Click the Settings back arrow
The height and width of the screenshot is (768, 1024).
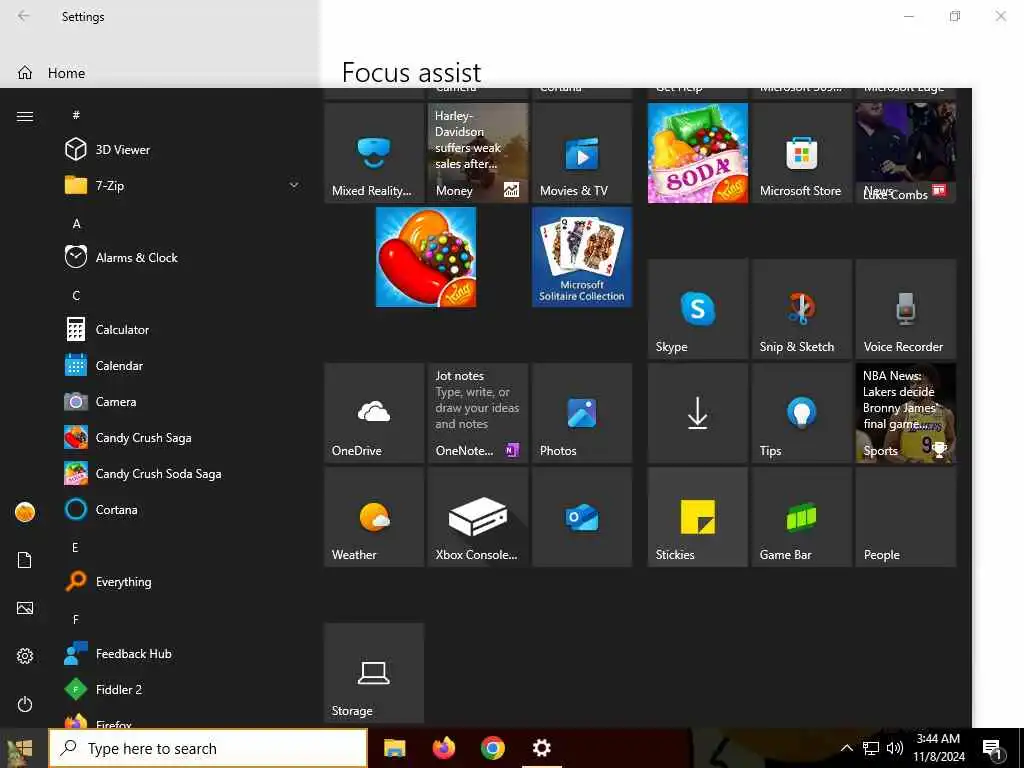[24, 16]
